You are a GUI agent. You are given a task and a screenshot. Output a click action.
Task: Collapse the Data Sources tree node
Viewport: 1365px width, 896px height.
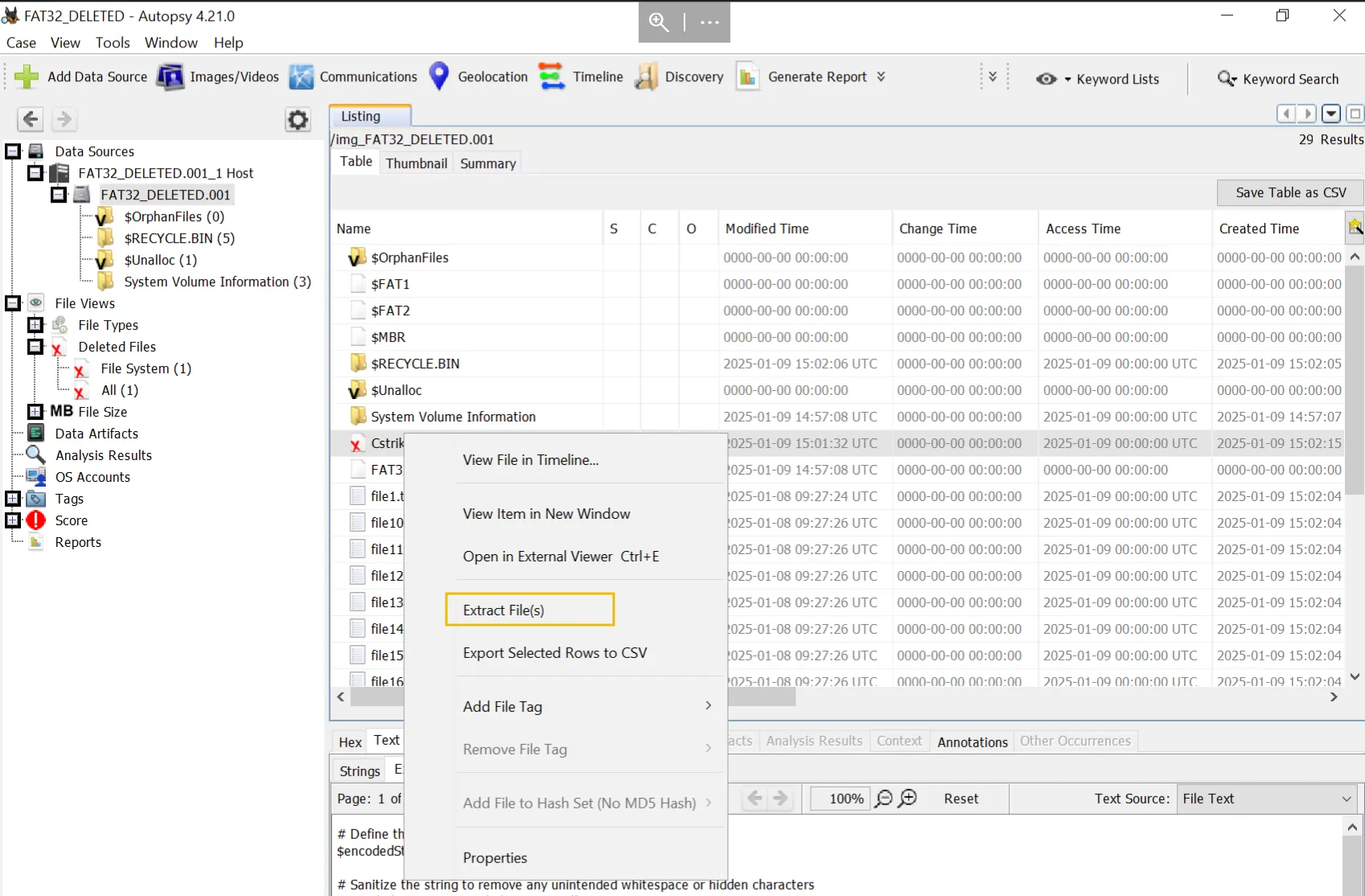point(13,151)
